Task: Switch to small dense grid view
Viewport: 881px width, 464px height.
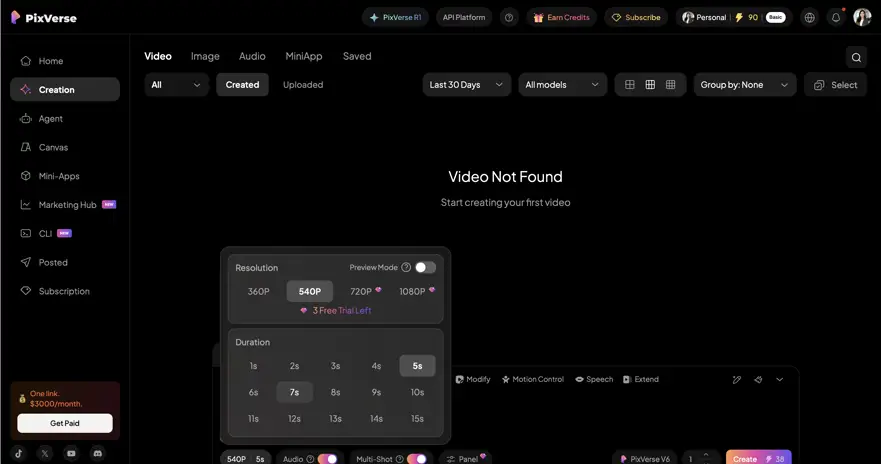Action: 670,85
